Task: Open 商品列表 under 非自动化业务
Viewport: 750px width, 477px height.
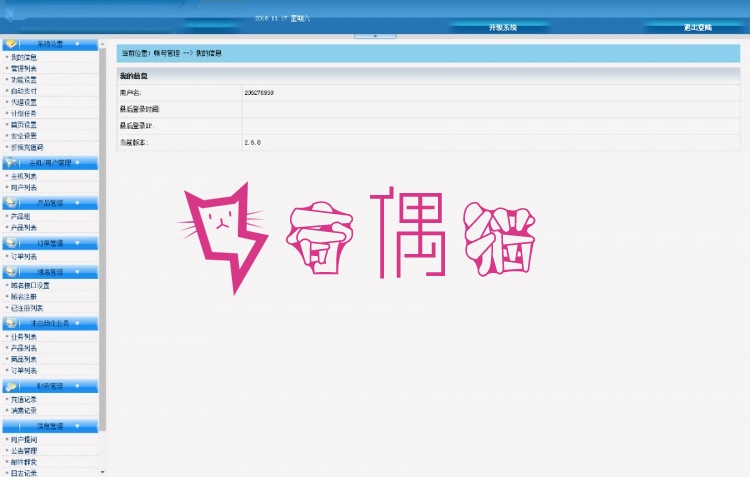Action: click(24, 359)
